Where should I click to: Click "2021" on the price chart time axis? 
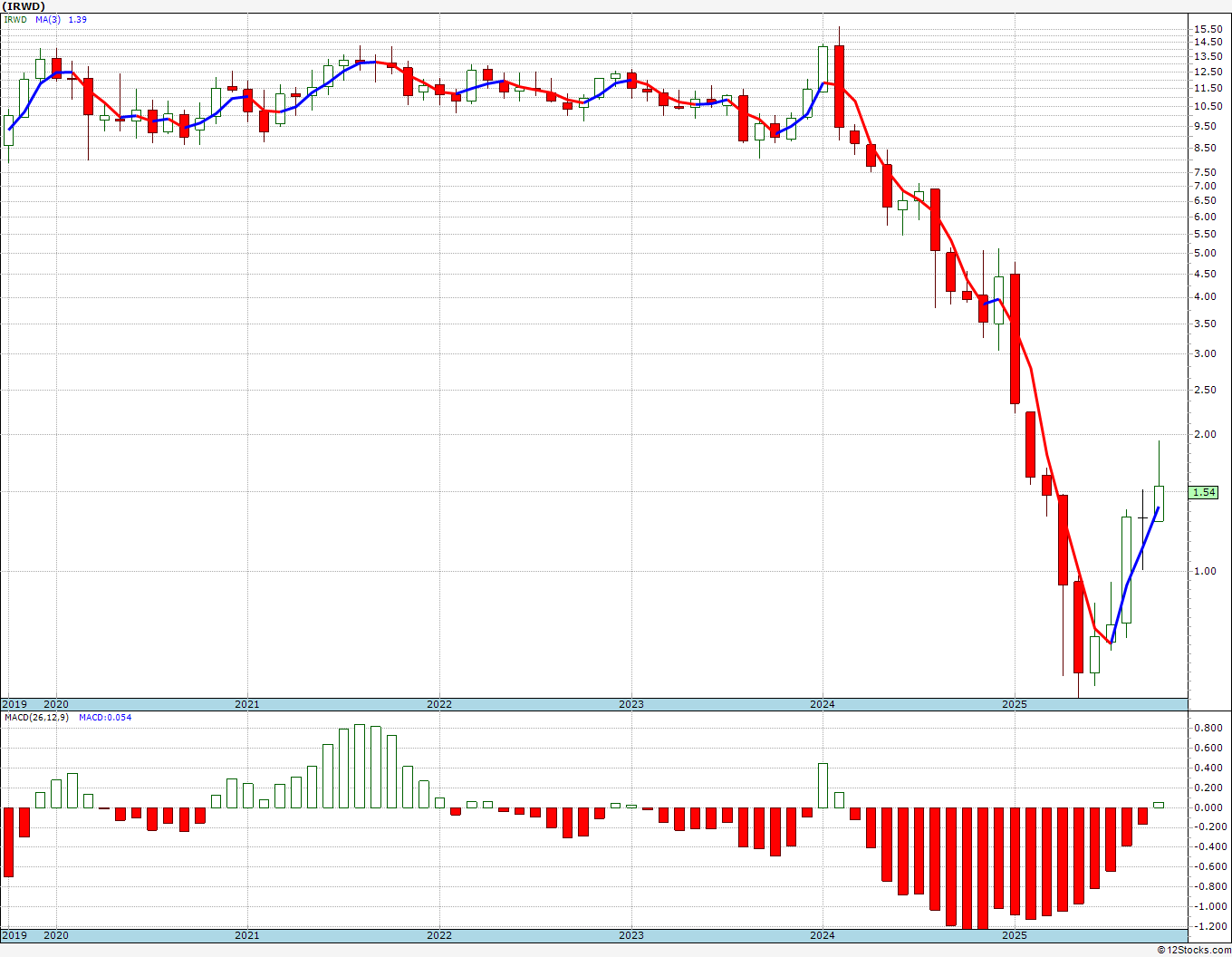coord(247,704)
